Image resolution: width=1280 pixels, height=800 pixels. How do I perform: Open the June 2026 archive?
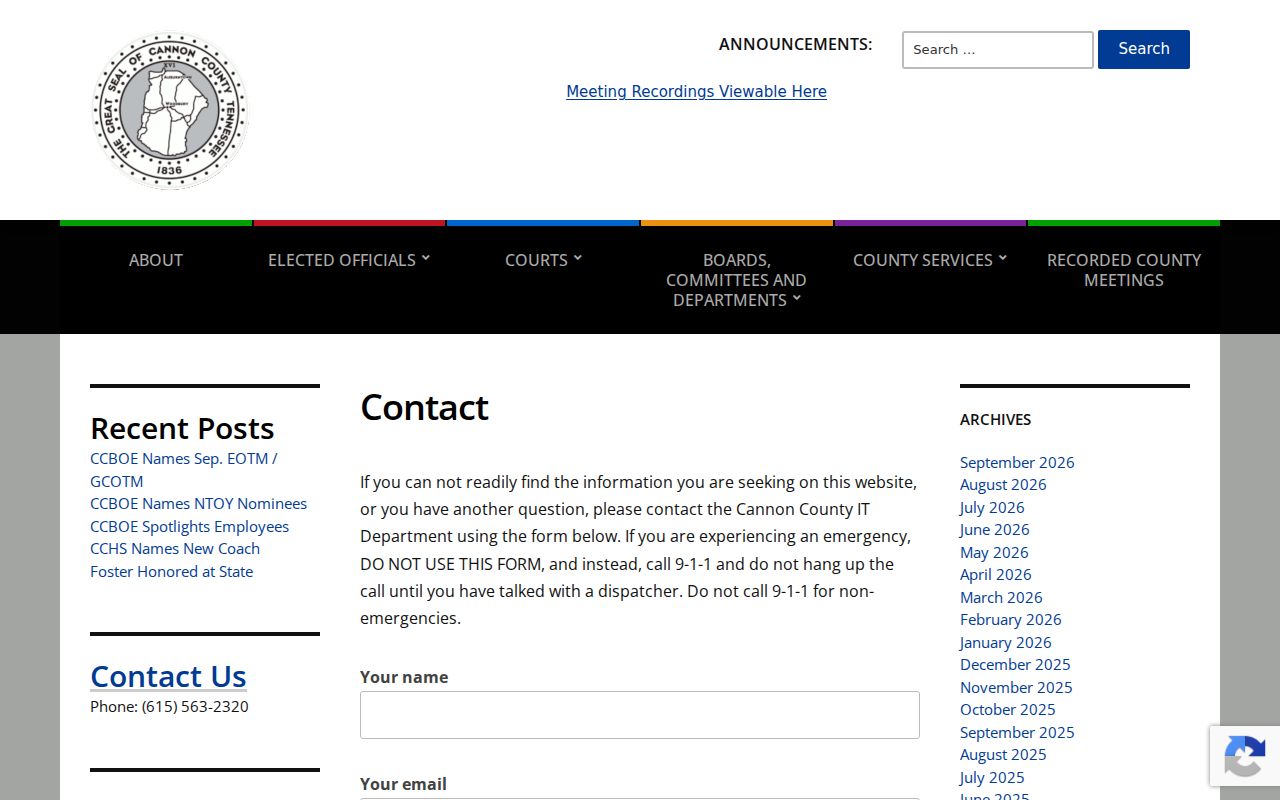coord(994,529)
